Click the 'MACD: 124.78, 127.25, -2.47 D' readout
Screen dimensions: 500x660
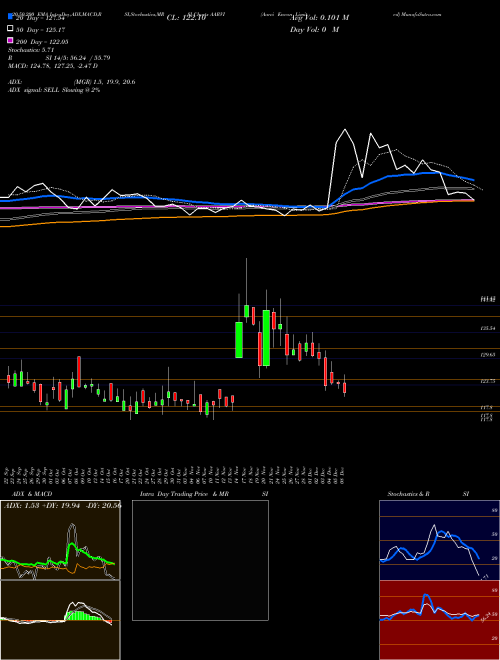point(53,66)
